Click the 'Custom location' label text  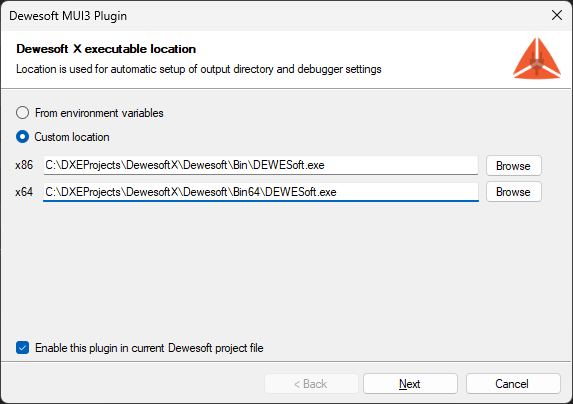72,137
